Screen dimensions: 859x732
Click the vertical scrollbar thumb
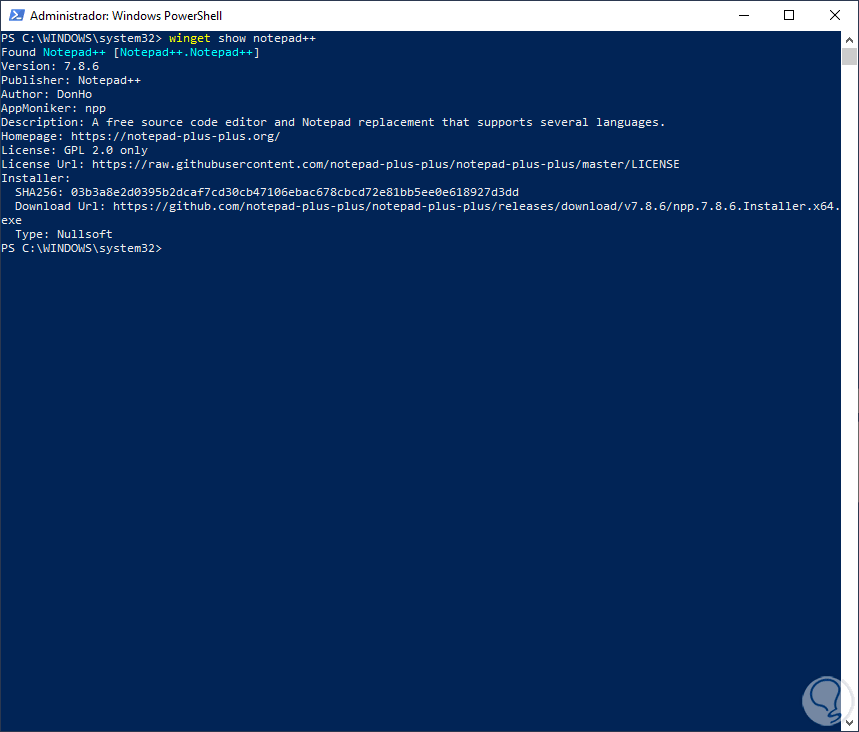[849, 56]
